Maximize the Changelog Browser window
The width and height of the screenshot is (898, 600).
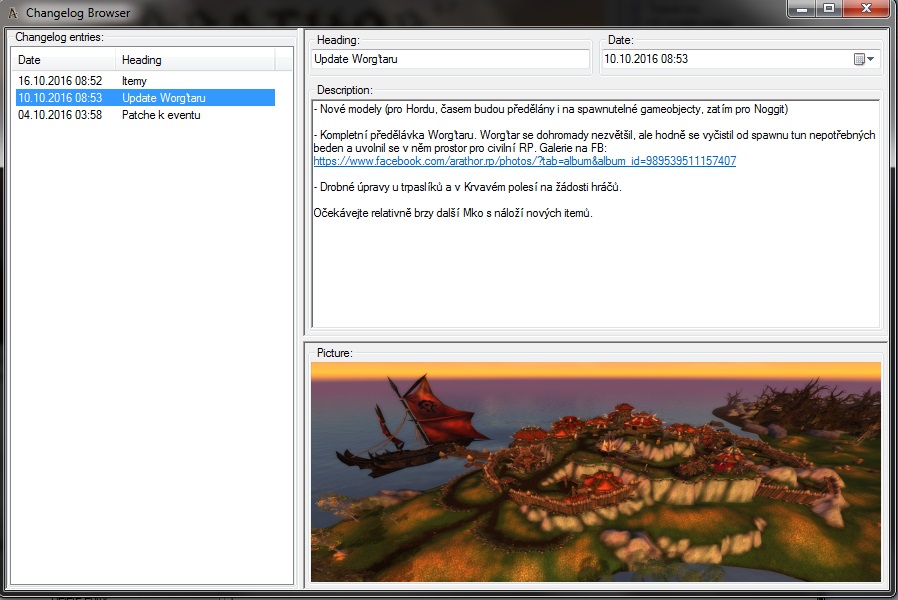click(829, 9)
